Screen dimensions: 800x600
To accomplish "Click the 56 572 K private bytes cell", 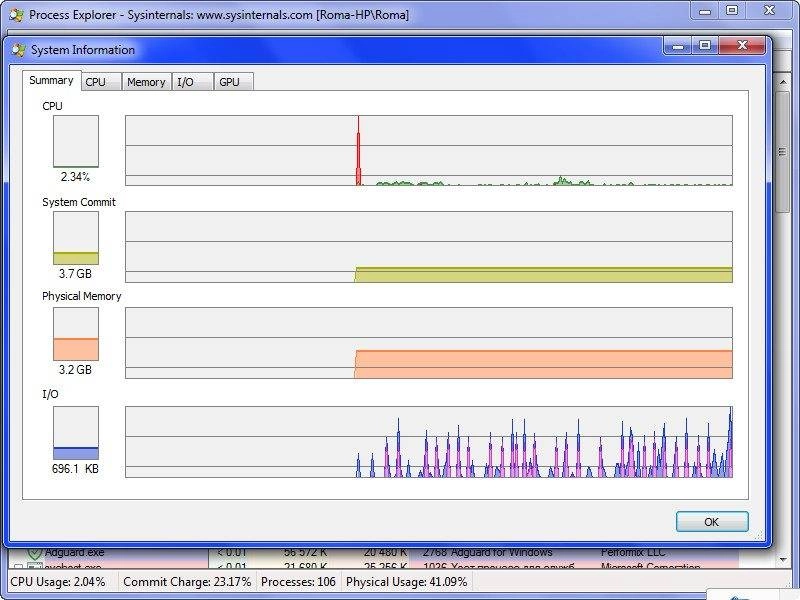I will pos(305,553).
